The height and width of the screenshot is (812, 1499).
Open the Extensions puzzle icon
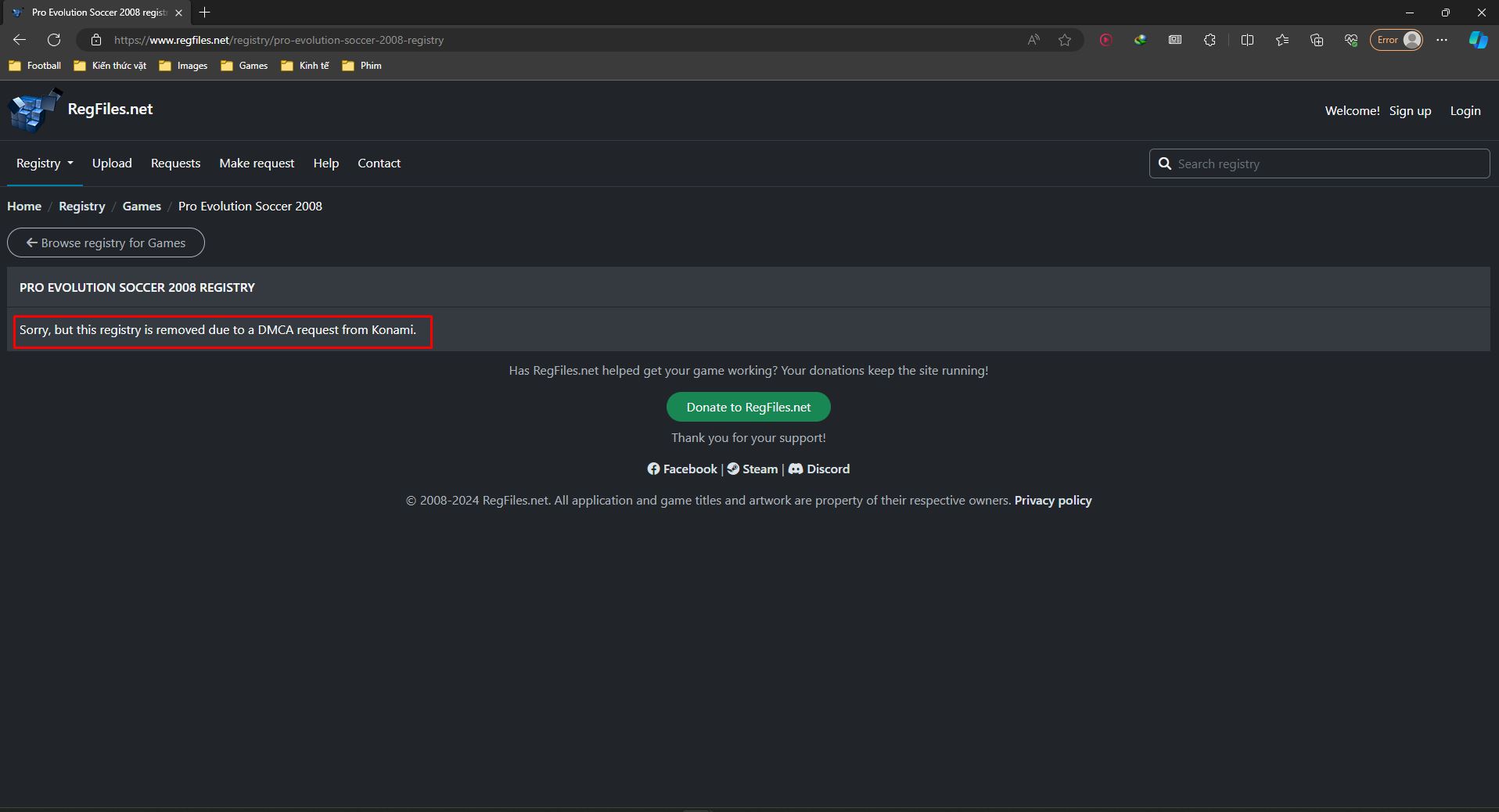pos(1210,40)
